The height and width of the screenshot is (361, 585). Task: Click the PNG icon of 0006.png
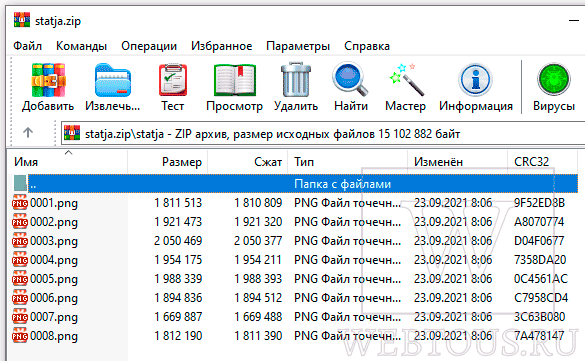pyautogui.click(x=20, y=298)
